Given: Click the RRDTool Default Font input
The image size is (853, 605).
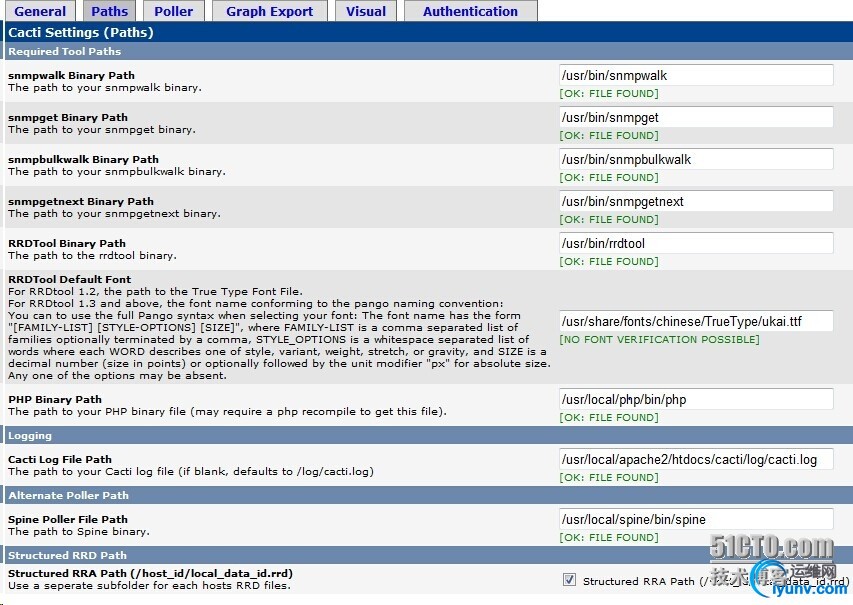Looking at the screenshot, I should click(x=696, y=321).
